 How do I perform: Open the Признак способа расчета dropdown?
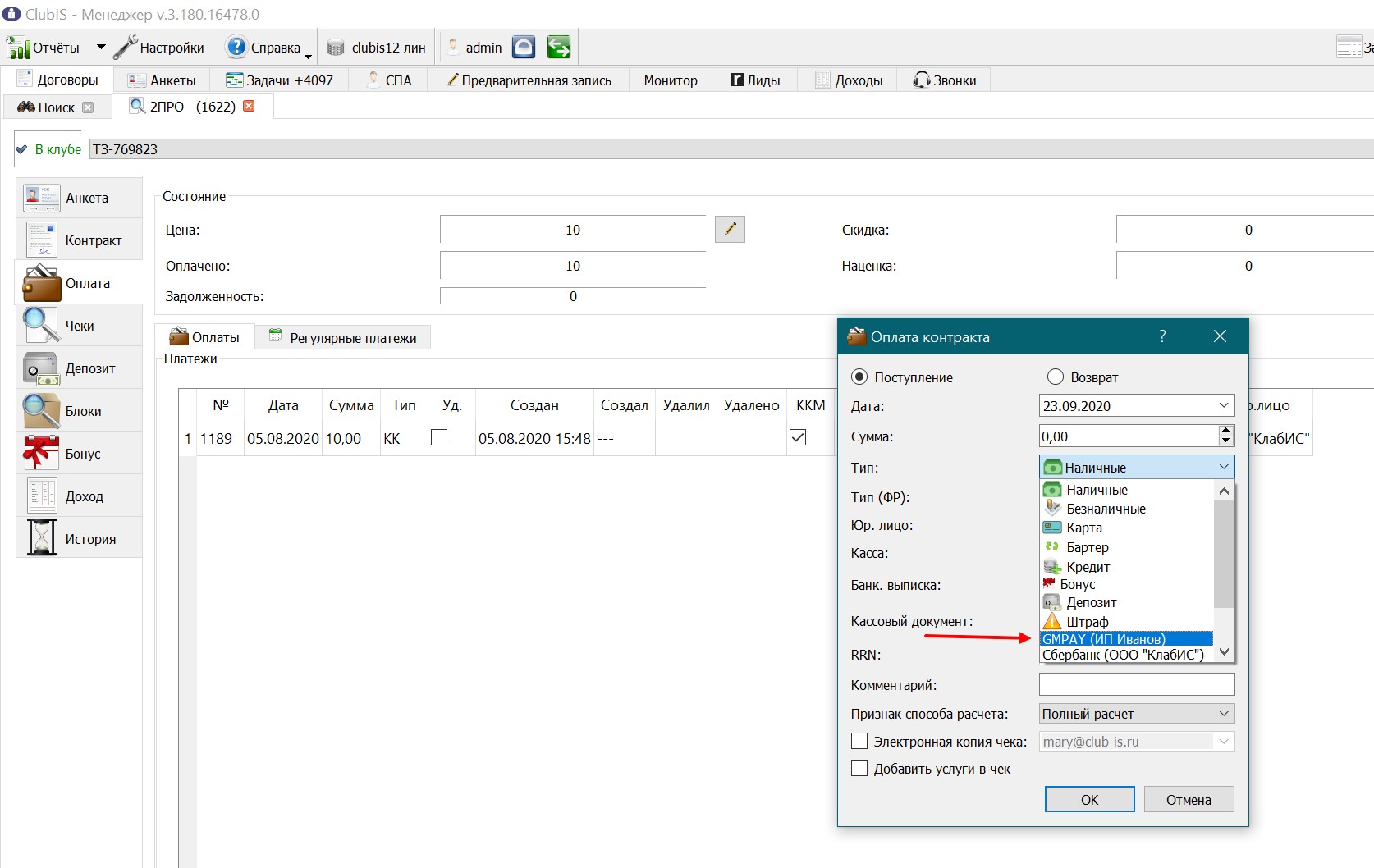click(x=1137, y=714)
